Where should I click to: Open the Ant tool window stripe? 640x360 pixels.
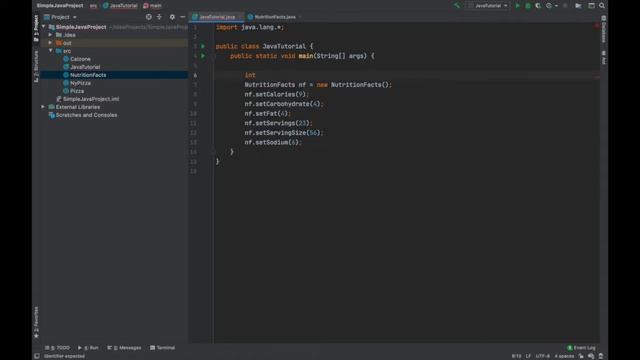point(604,58)
